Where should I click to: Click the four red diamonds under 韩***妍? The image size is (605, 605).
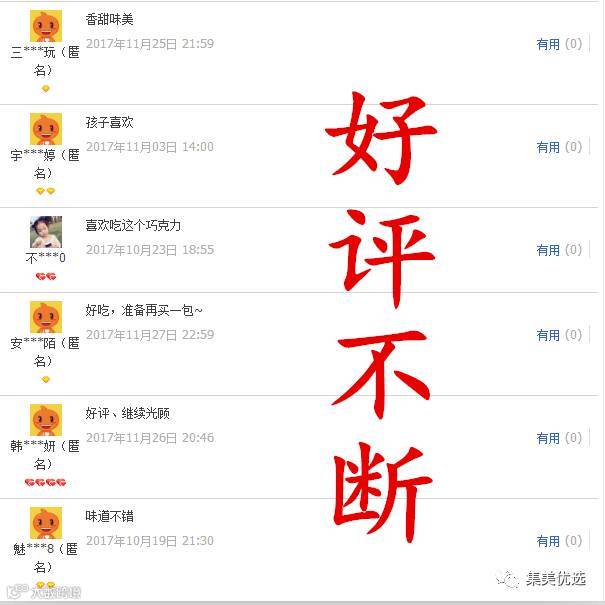pyautogui.click(x=46, y=482)
